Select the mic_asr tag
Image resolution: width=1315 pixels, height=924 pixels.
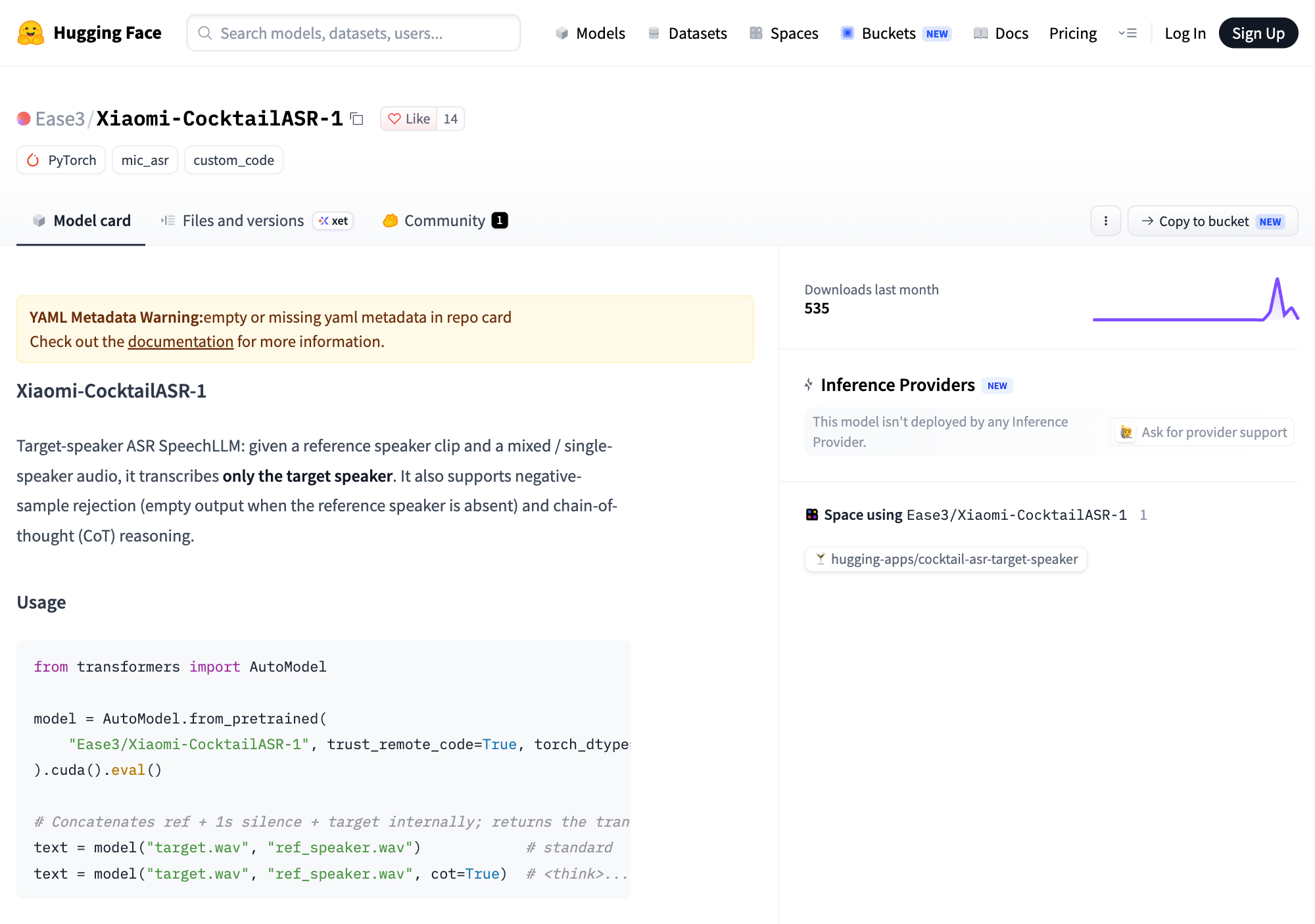tap(145, 160)
